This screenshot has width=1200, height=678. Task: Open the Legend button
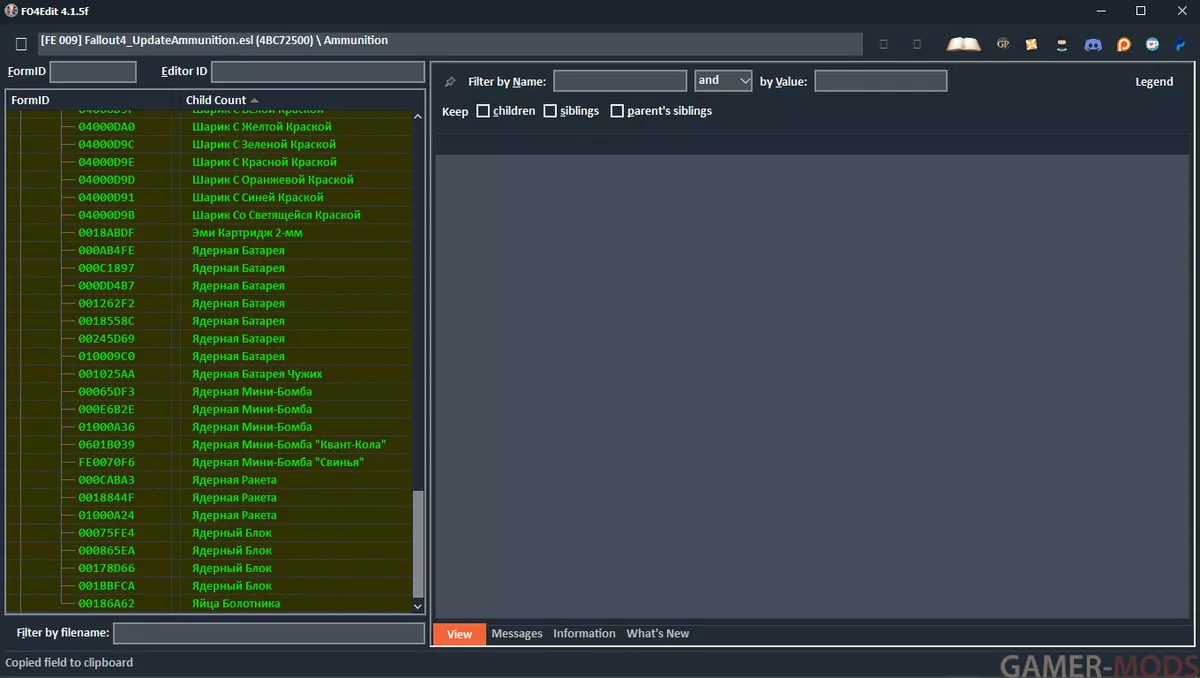[x=1154, y=82]
